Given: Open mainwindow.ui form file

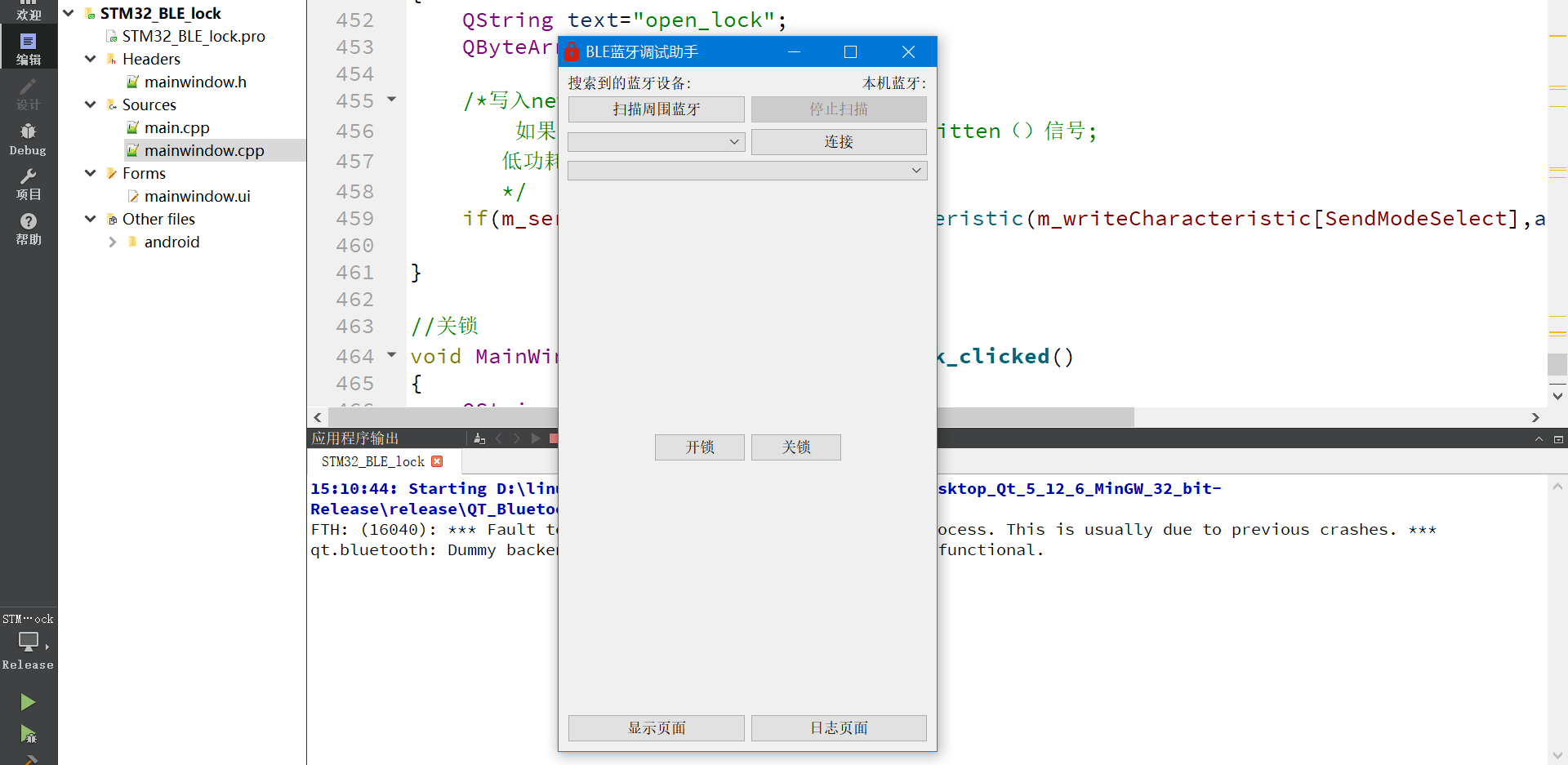Looking at the screenshot, I should 197,196.
